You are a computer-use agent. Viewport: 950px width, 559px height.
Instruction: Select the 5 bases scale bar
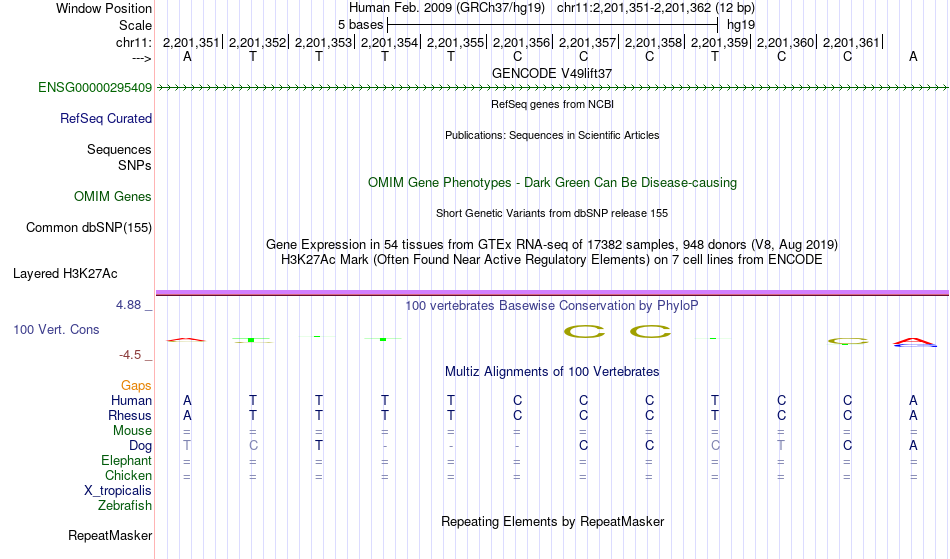(x=553, y=25)
